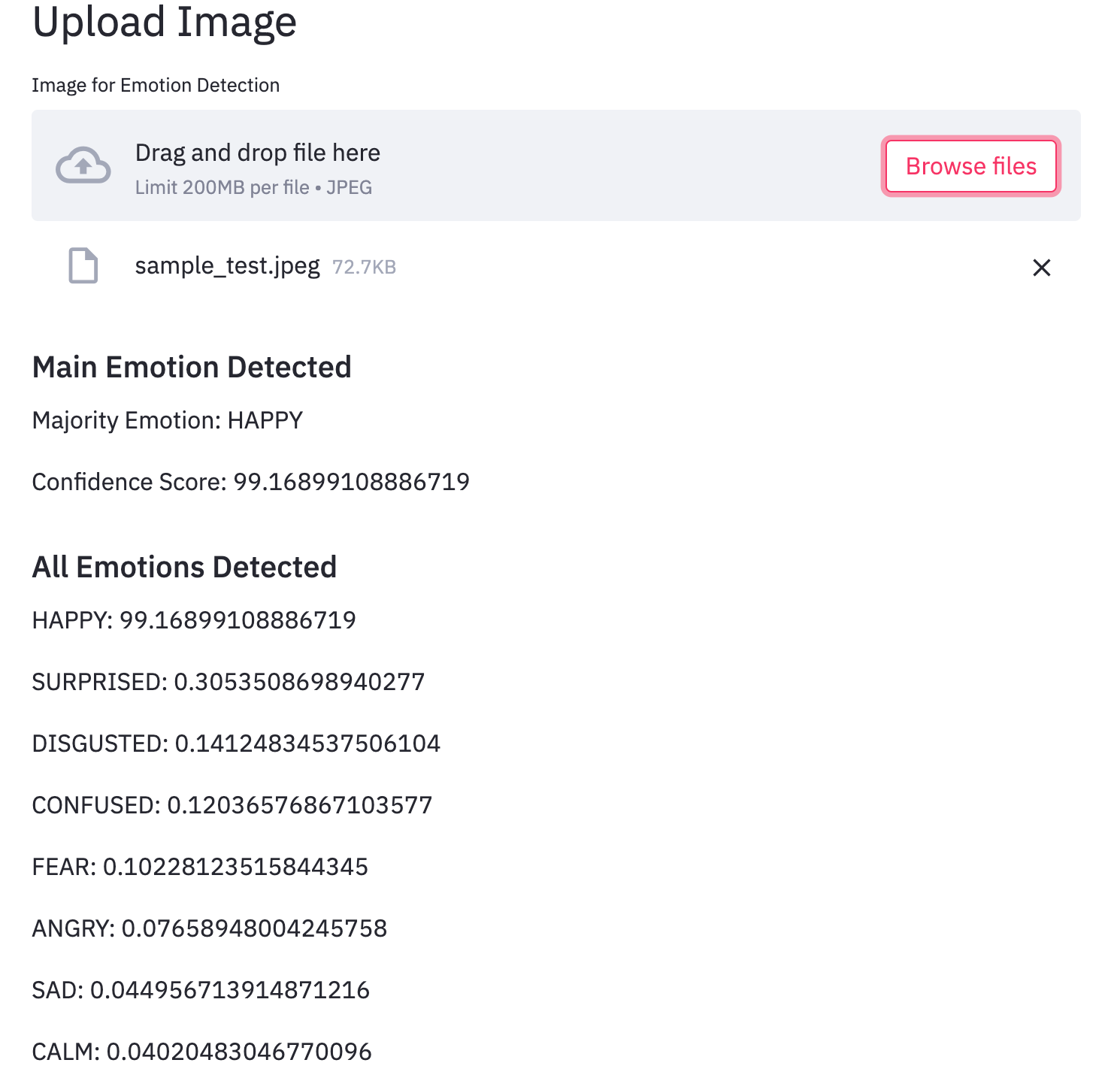
Task: Click the document icon beside sample_test.jpeg
Action: tap(83, 266)
